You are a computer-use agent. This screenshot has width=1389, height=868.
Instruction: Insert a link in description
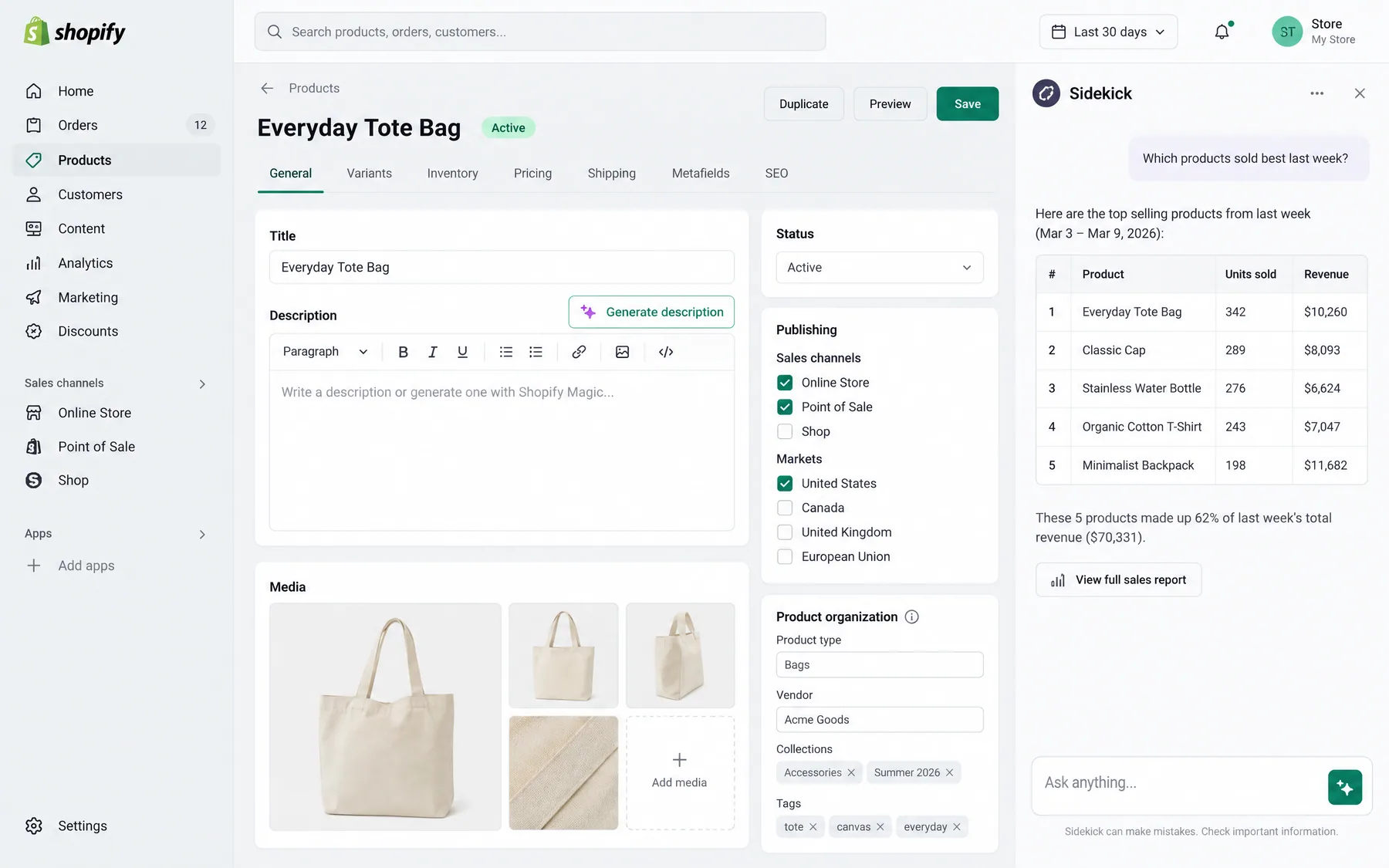pos(579,352)
